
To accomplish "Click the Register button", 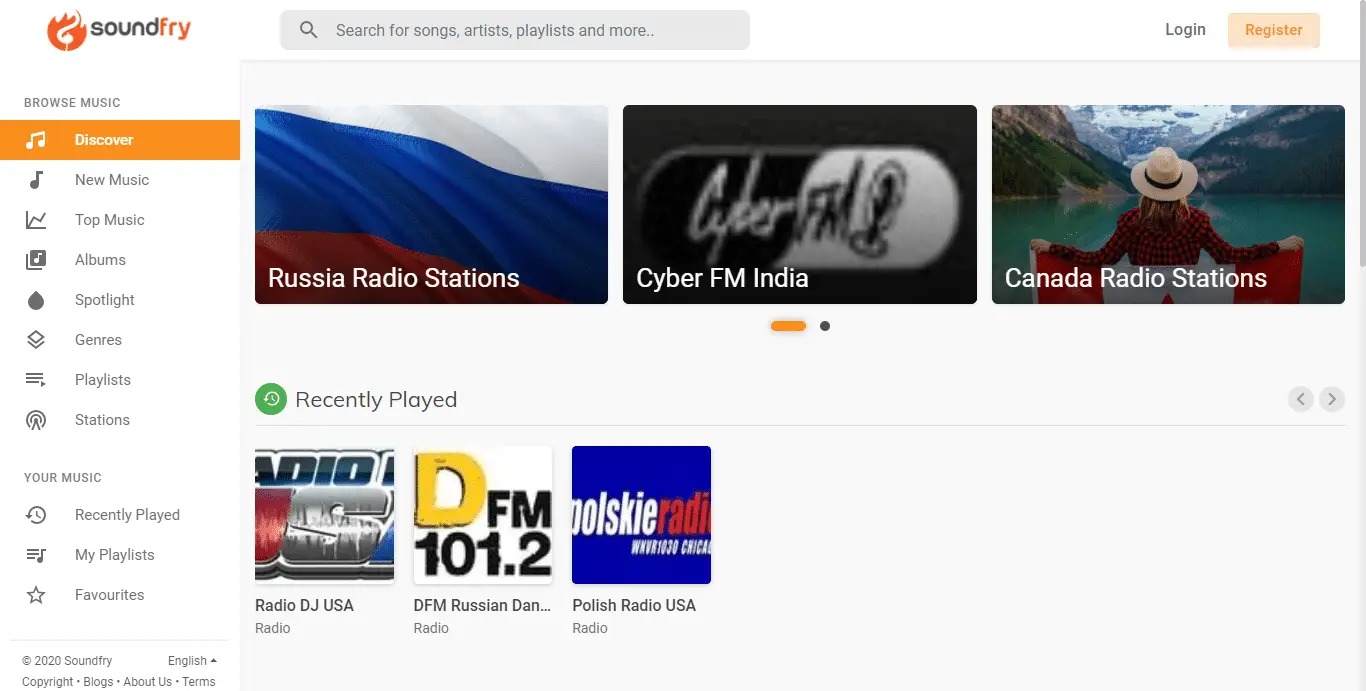I will (x=1274, y=30).
